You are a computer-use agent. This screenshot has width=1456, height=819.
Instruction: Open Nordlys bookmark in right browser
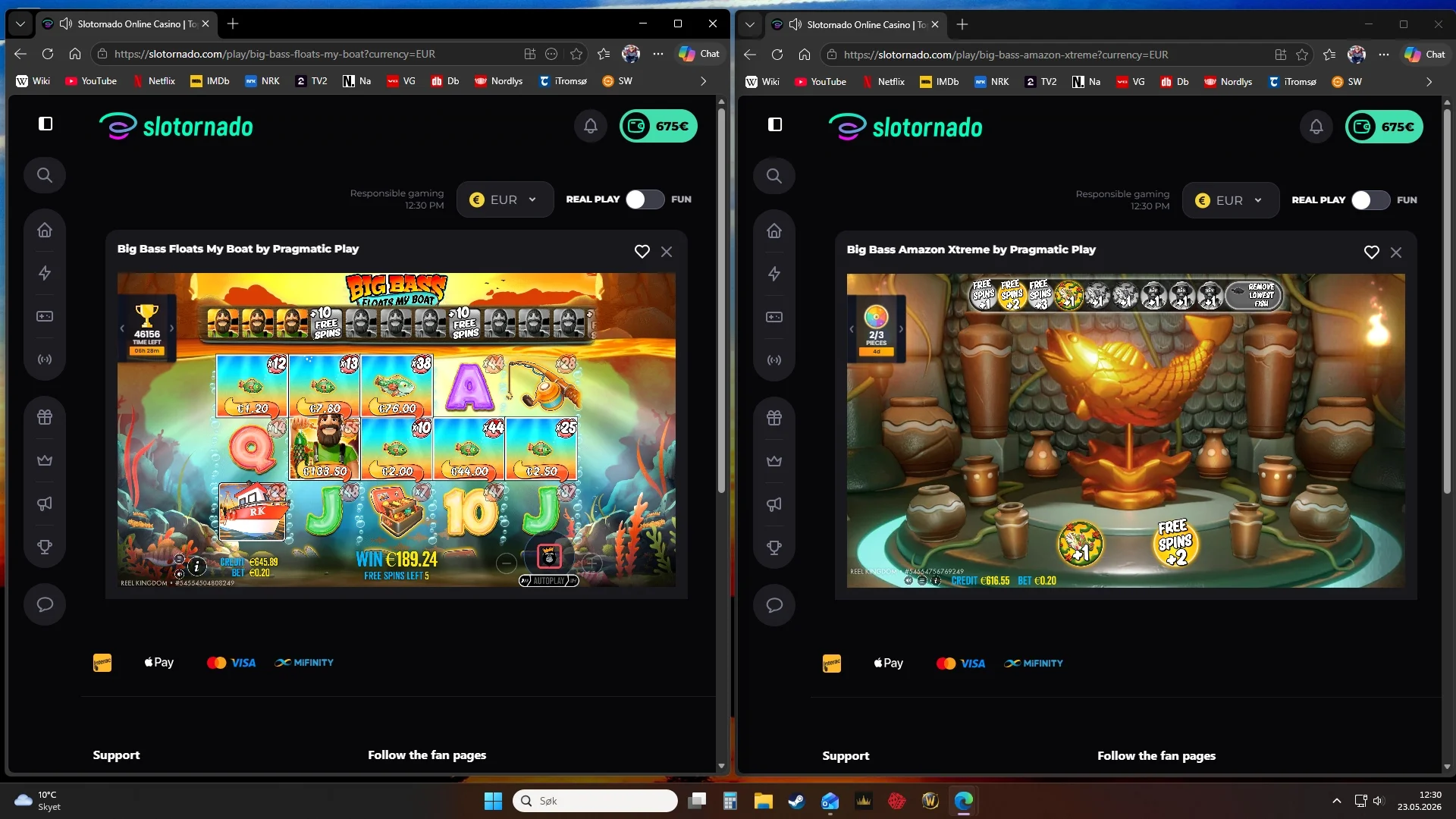click(x=1228, y=82)
